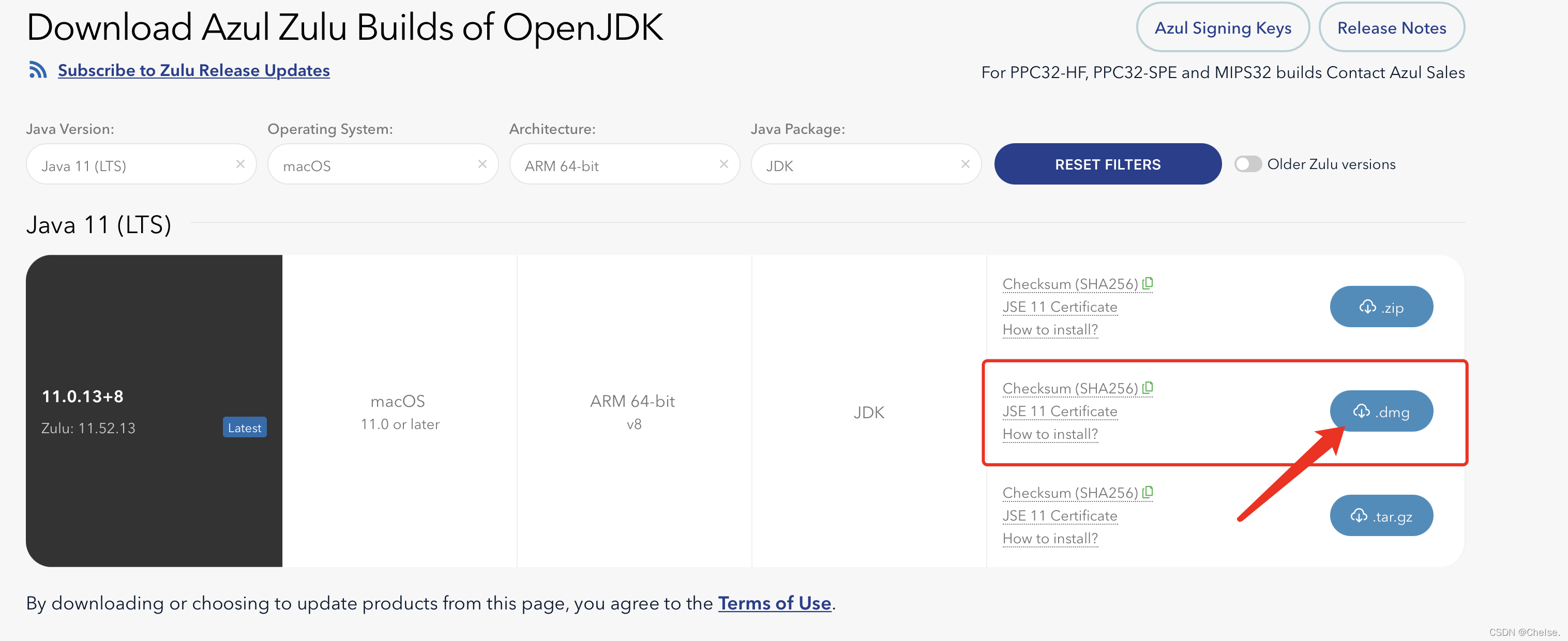Click Subscribe to Zulu Release Updates
Screen dimensions: 1568x641
tap(193, 70)
